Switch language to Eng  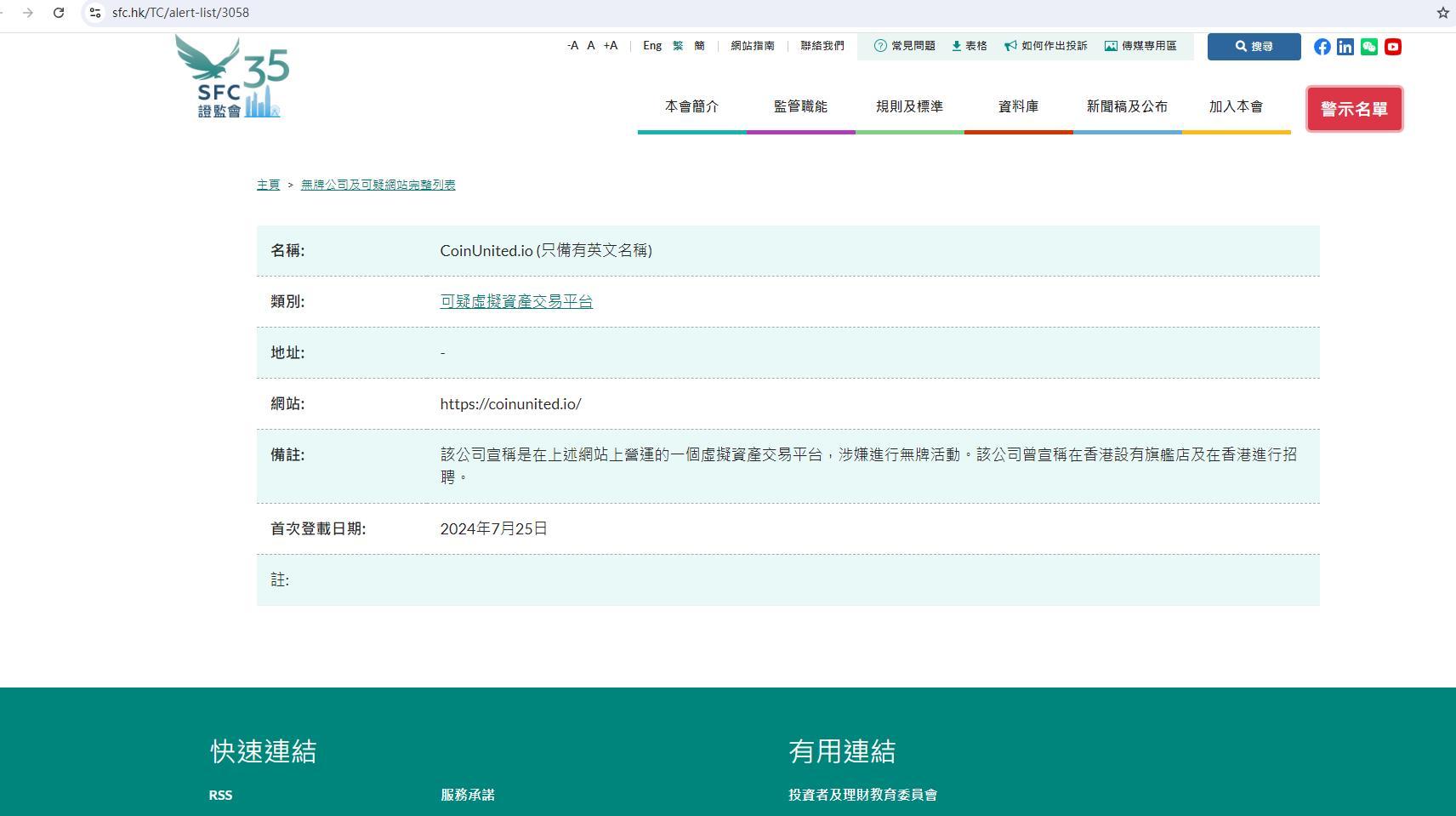point(652,46)
